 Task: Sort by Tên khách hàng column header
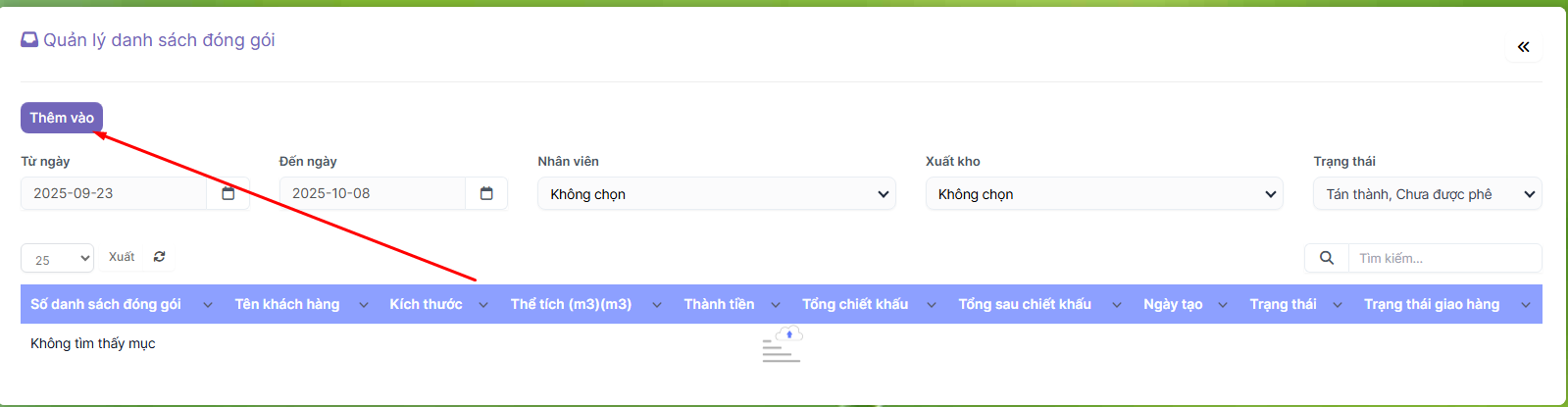click(x=286, y=304)
